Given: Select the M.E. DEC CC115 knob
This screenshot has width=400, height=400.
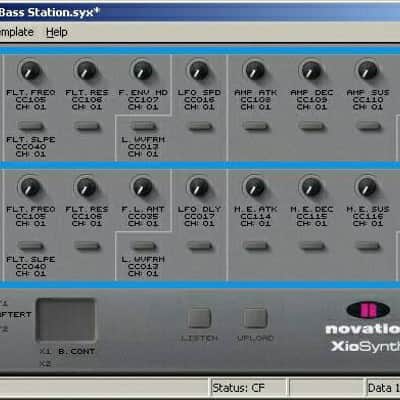Looking at the screenshot, I should 311,187.
